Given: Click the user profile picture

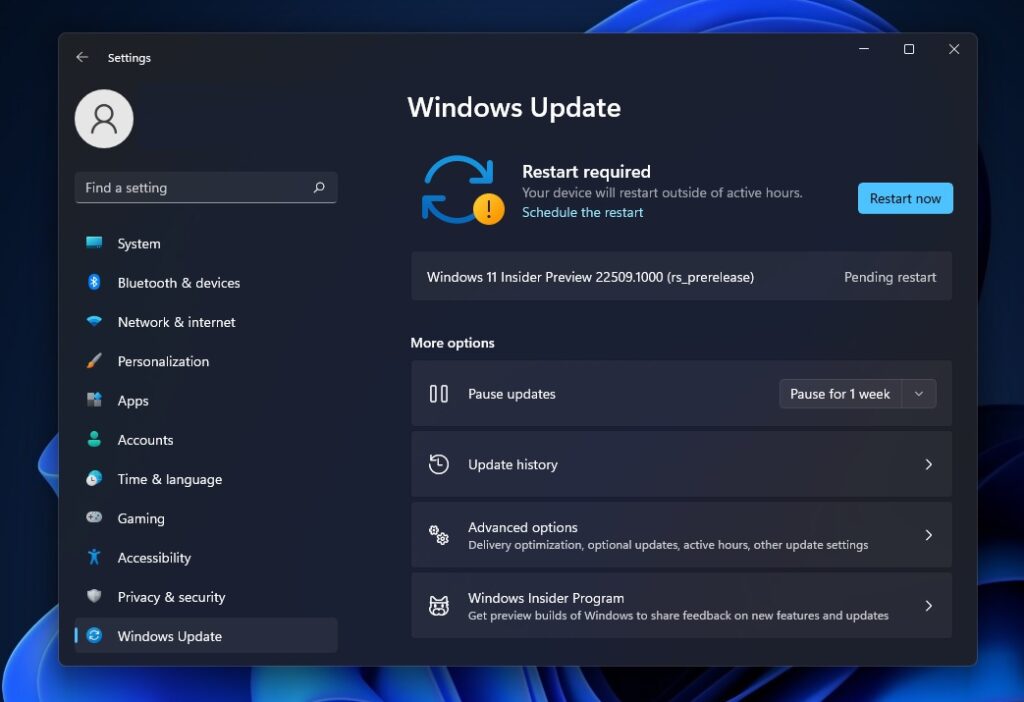Looking at the screenshot, I should pyautogui.click(x=104, y=117).
